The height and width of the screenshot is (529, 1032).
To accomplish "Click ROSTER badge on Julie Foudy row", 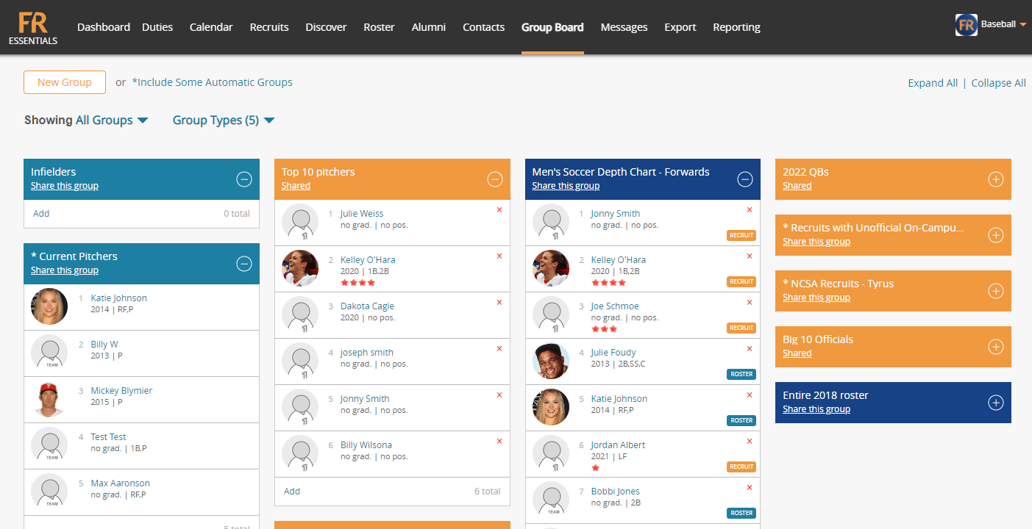I will pos(741,374).
